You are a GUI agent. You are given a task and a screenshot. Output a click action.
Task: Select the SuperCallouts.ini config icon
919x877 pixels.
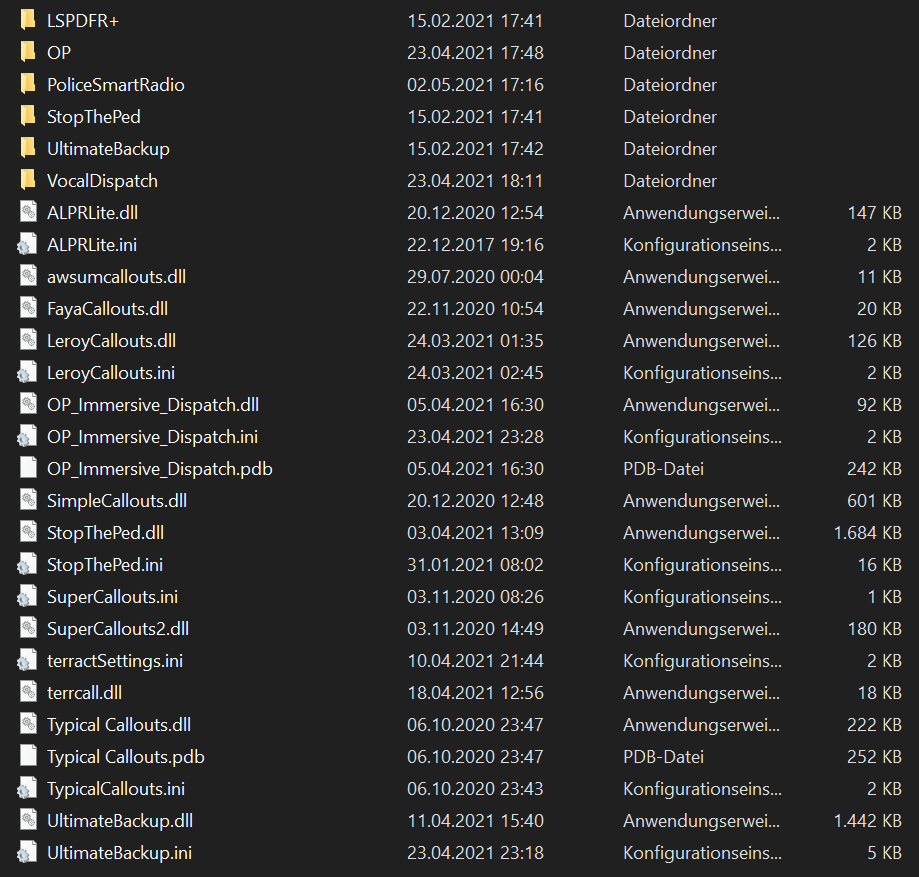click(27, 597)
